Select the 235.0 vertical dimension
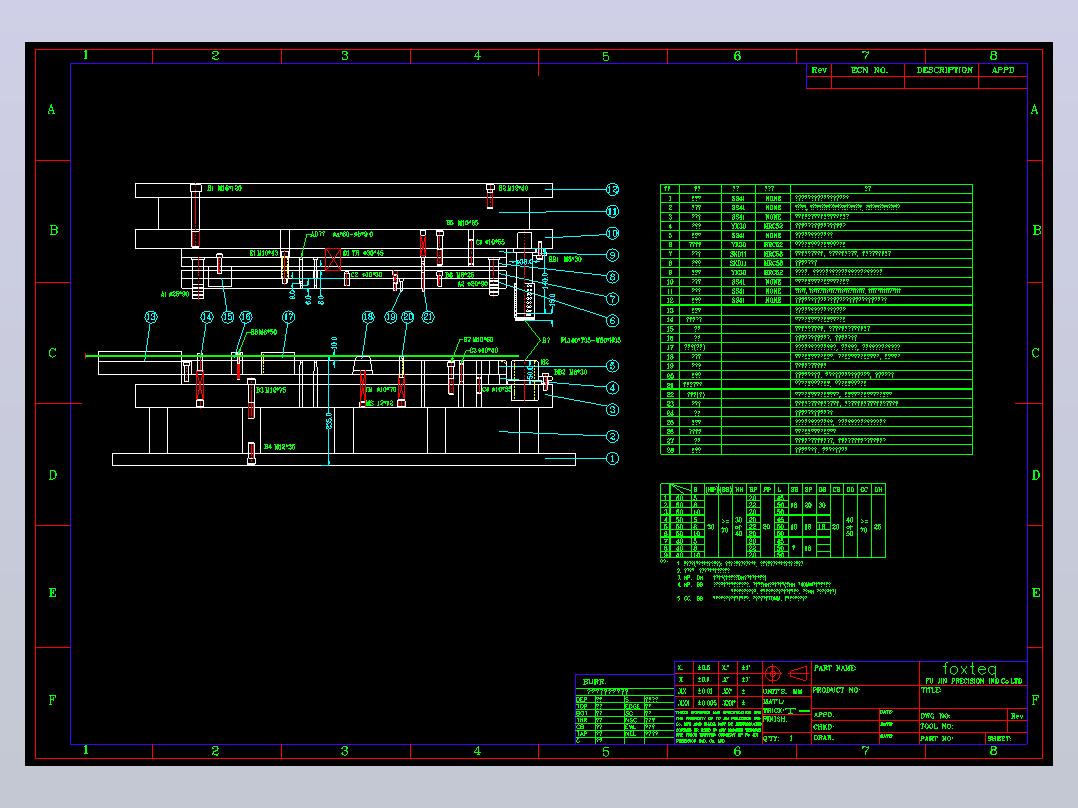The width and height of the screenshot is (1078, 808). pyautogui.click(x=329, y=419)
